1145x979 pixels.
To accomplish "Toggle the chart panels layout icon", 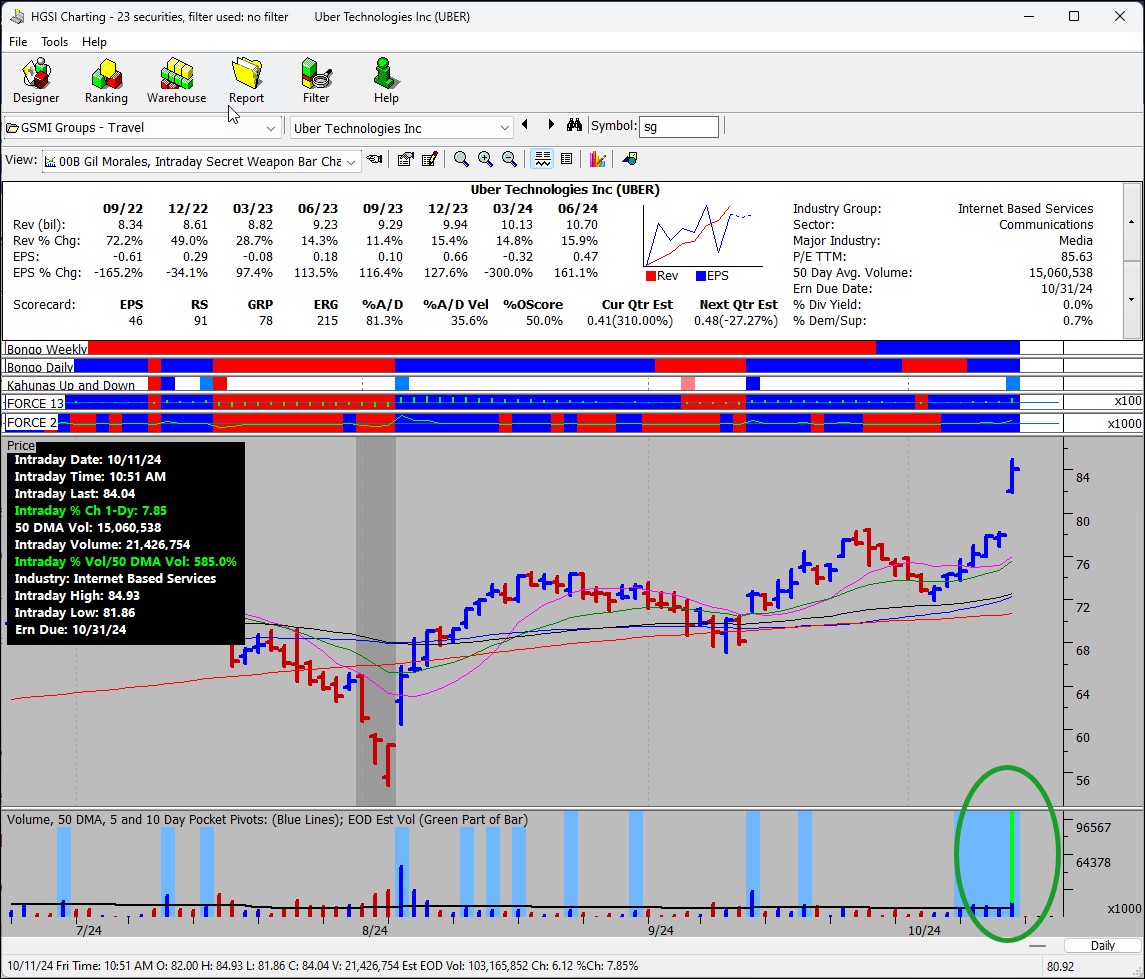I will pos(543,159).
